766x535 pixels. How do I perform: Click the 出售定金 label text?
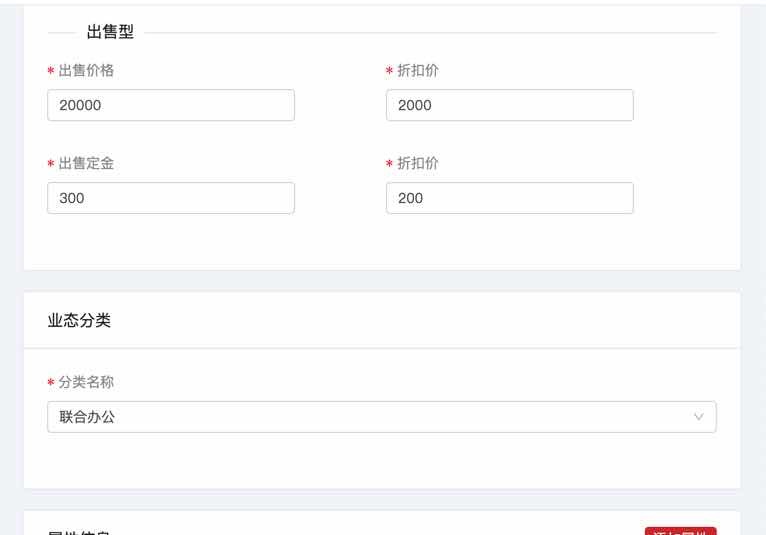(86, 163)
